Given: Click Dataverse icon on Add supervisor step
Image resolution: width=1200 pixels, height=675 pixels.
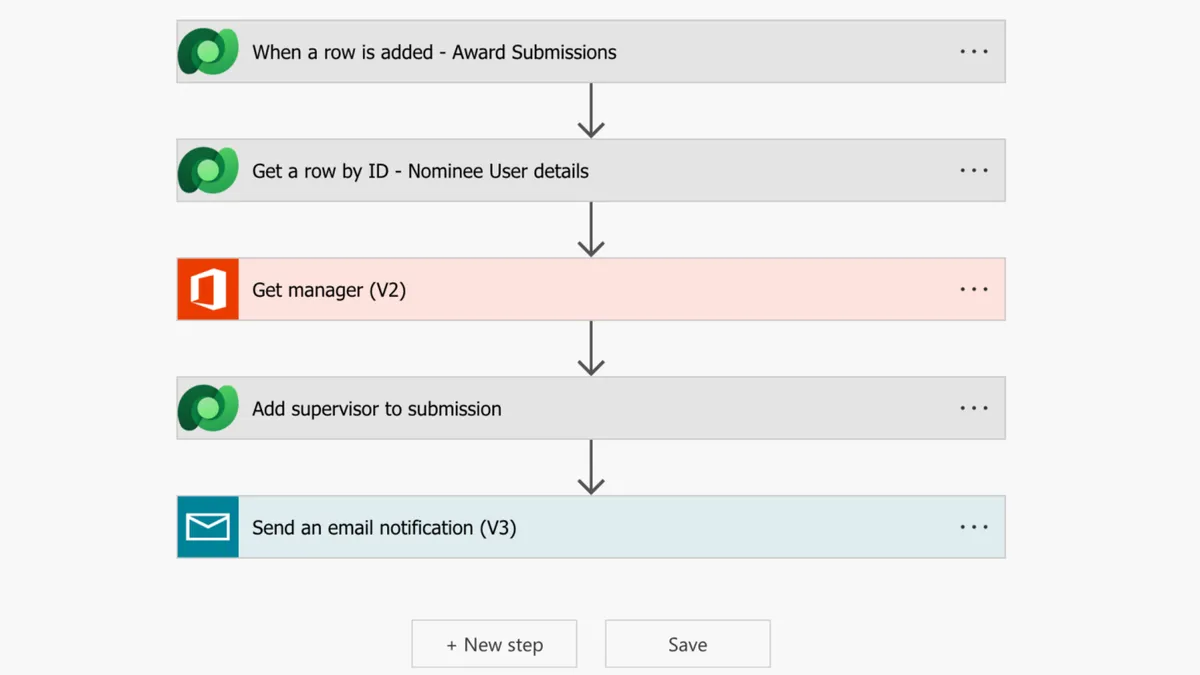Looking at the screenshot, I should tap(208, 408).
